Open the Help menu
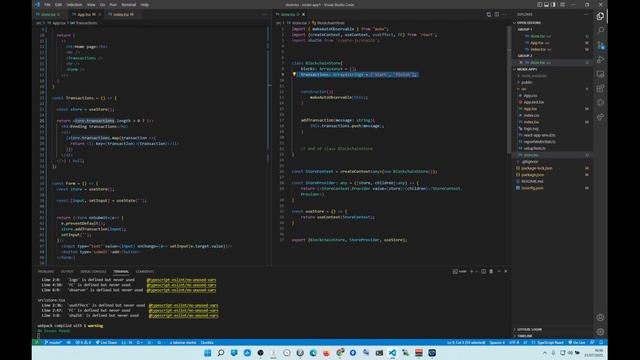Image resolution: width=640 pixels, height=360 pixels. pos(144,4)
